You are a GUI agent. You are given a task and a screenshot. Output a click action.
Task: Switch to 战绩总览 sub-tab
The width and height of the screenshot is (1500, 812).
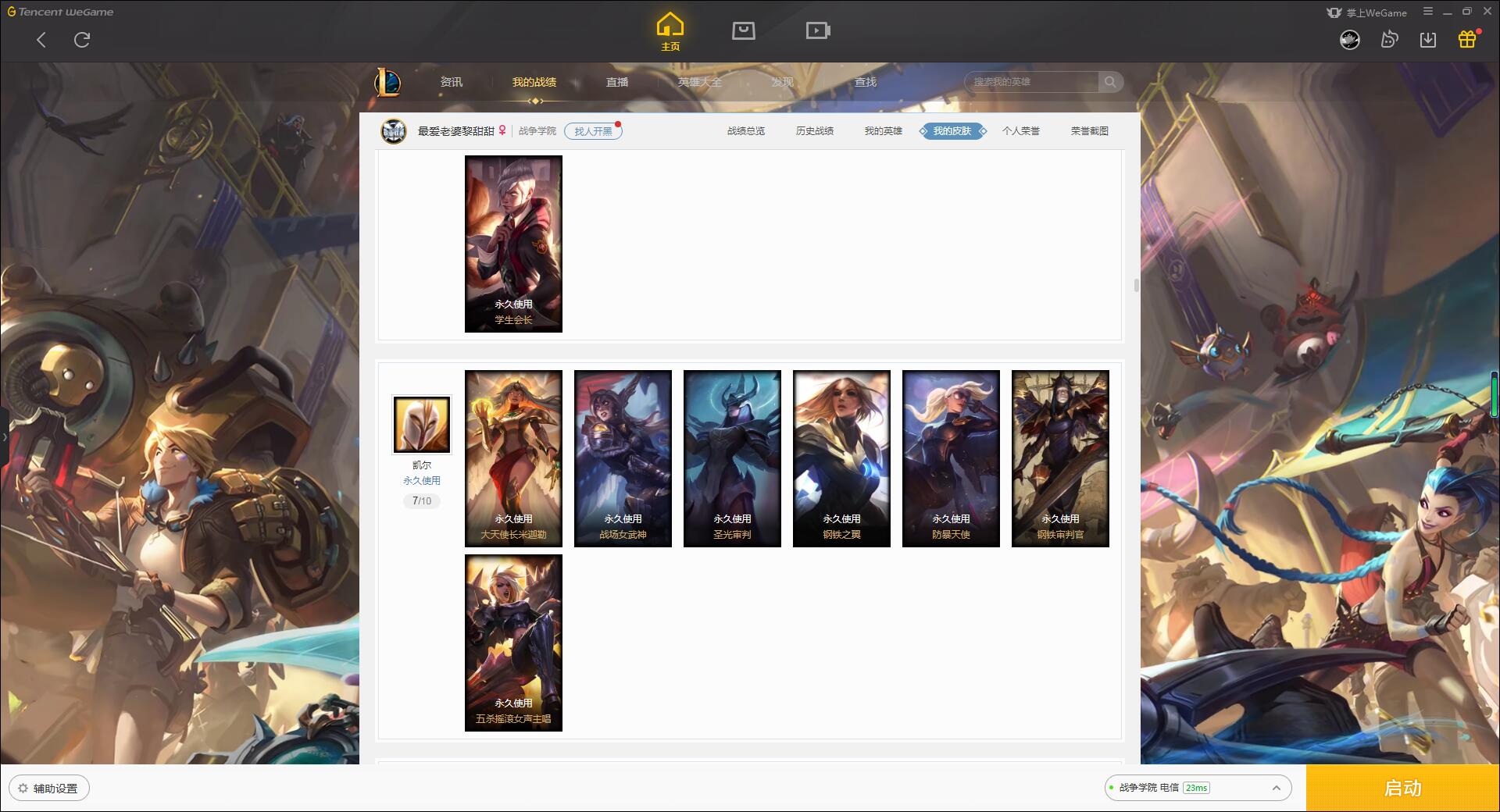tap(746, 131)
